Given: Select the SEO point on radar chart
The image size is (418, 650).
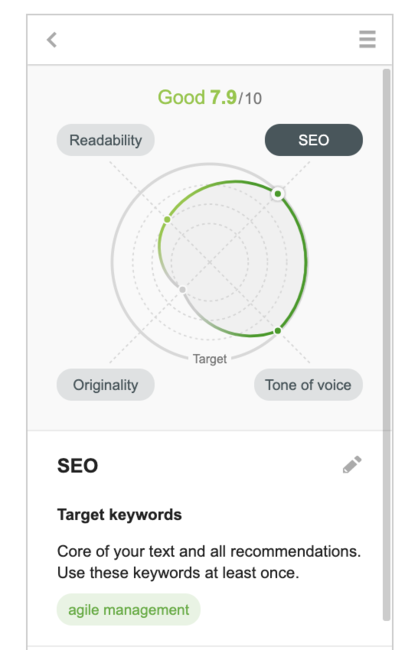Looking at the screenshot, I should tap(278, 194).
